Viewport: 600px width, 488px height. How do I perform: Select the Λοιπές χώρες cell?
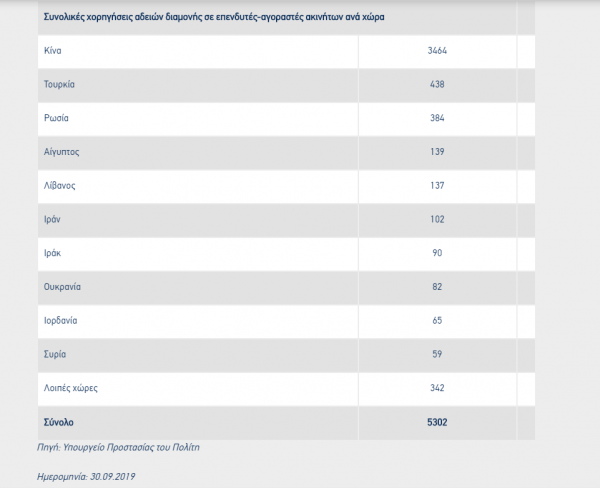[70, 387]
